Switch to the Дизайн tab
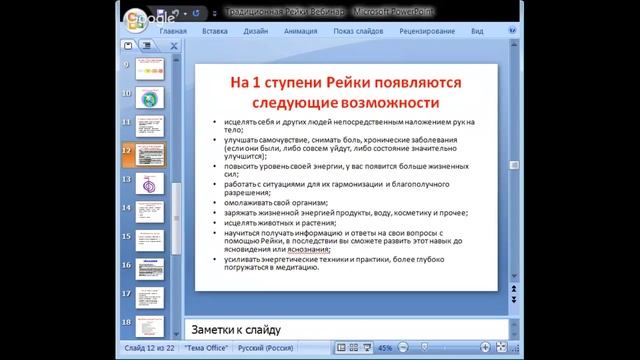This screenshot has width=640, height=360. click(256, 31)
